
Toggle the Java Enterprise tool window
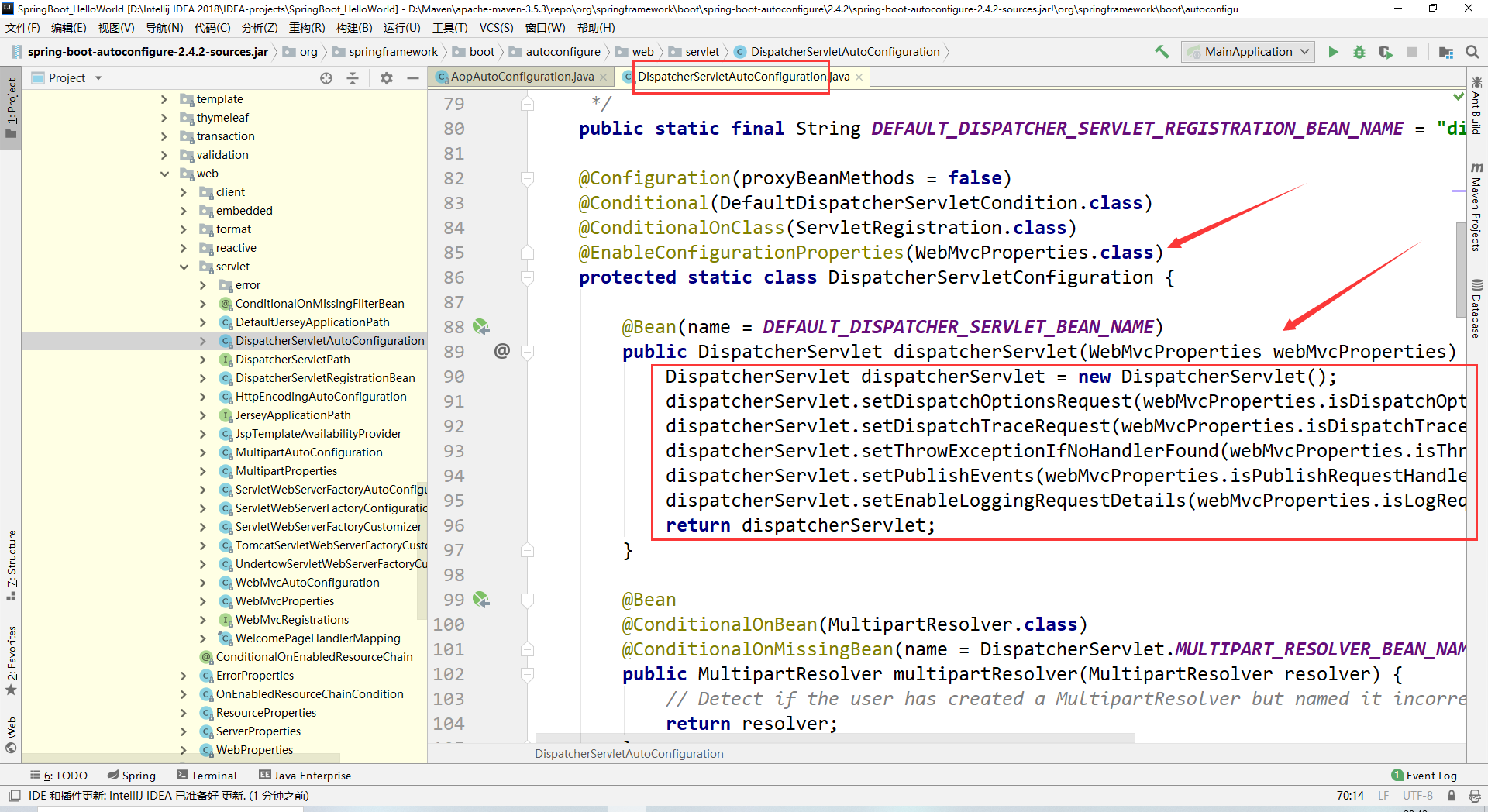(x=305, y=776)
